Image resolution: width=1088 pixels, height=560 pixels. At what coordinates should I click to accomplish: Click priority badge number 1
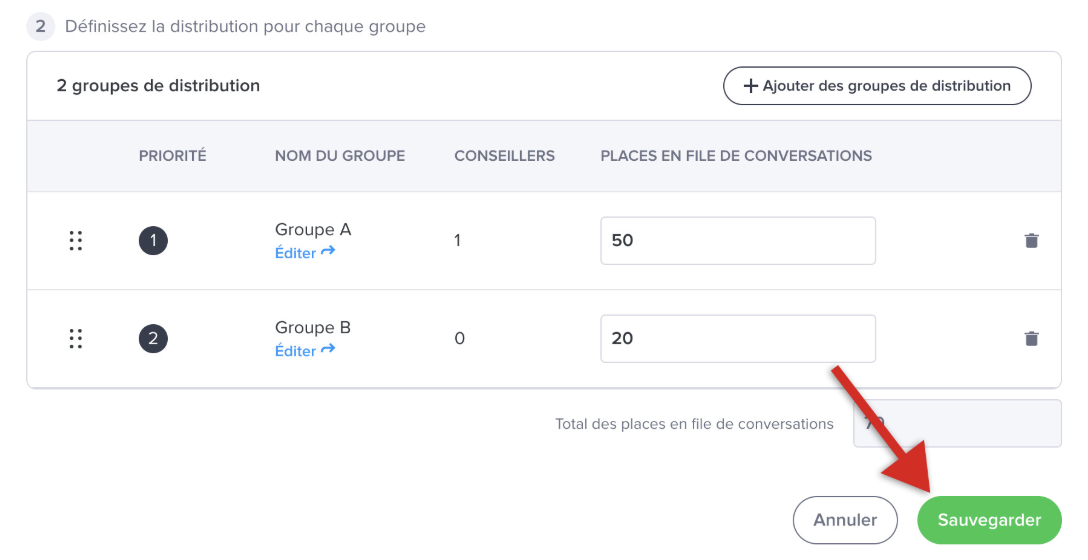[153, 241]
